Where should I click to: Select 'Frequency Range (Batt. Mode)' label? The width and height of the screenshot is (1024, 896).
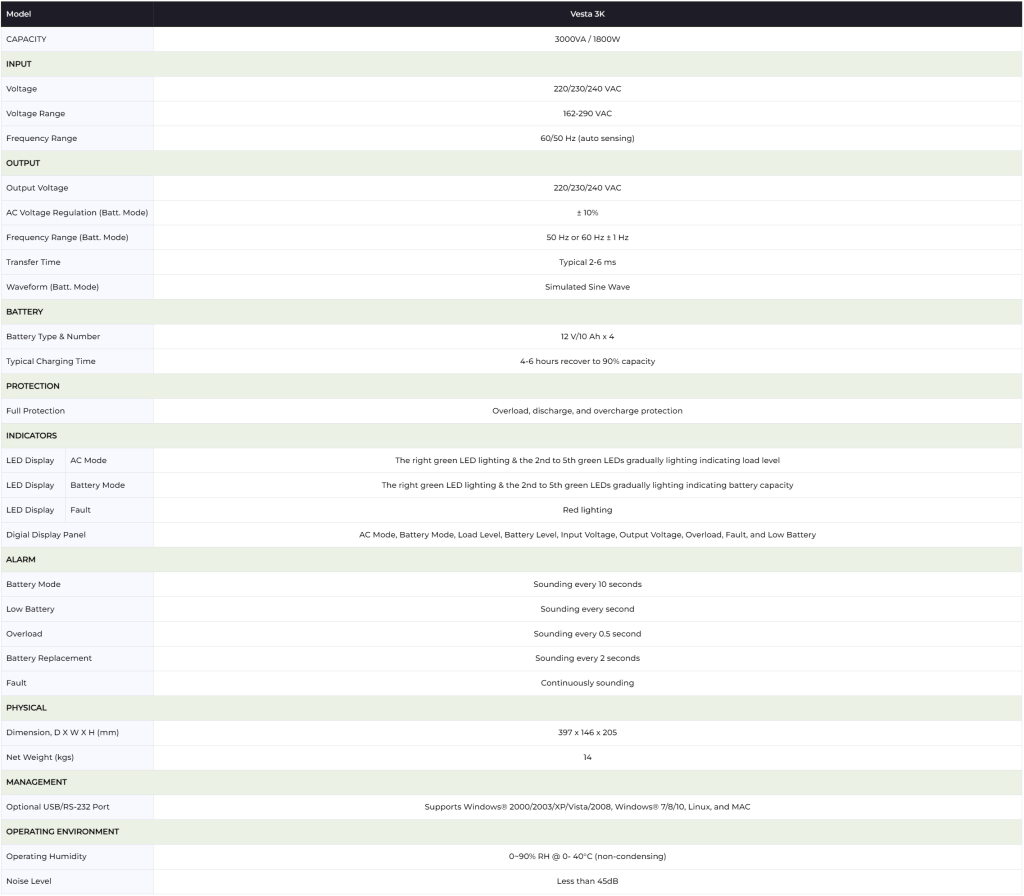point(67,238)
